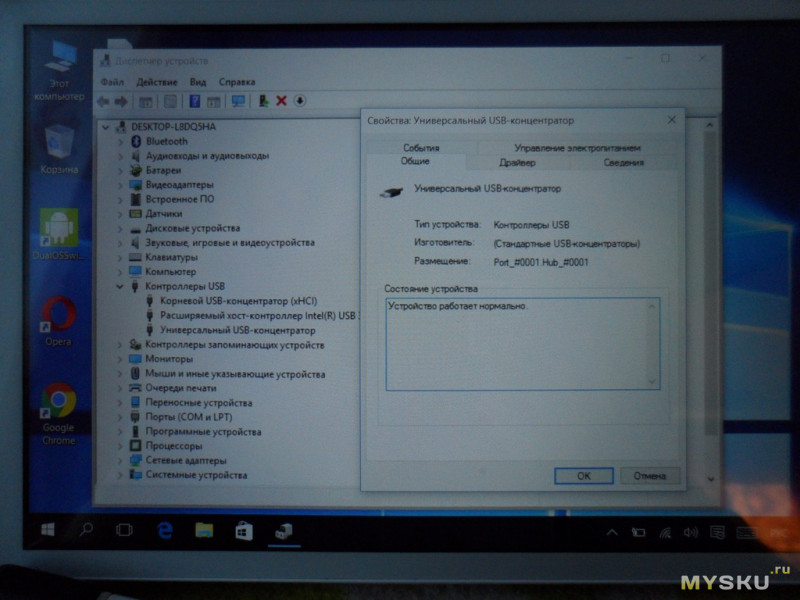800x600 pixels.
Task: Click the battery tray icon
Action: click(638, 533)
